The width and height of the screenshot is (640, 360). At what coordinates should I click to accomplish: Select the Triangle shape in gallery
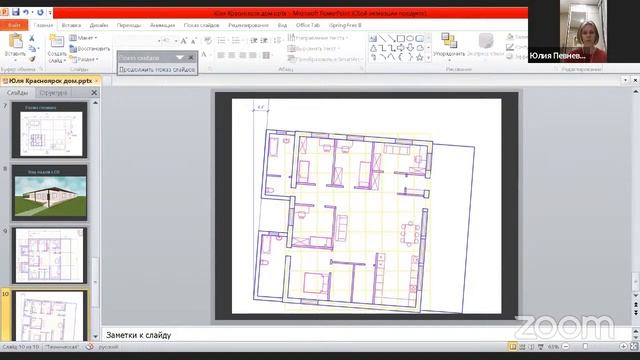click(373, 48)
